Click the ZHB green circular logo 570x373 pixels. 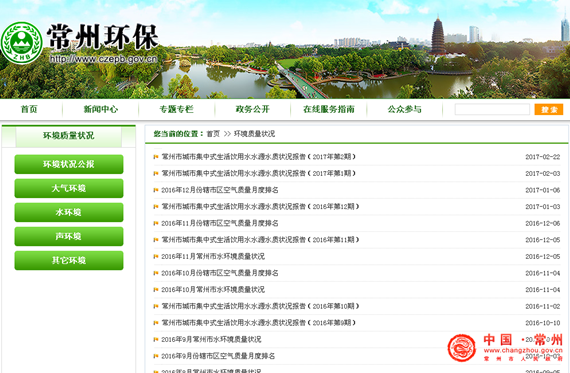21,43
